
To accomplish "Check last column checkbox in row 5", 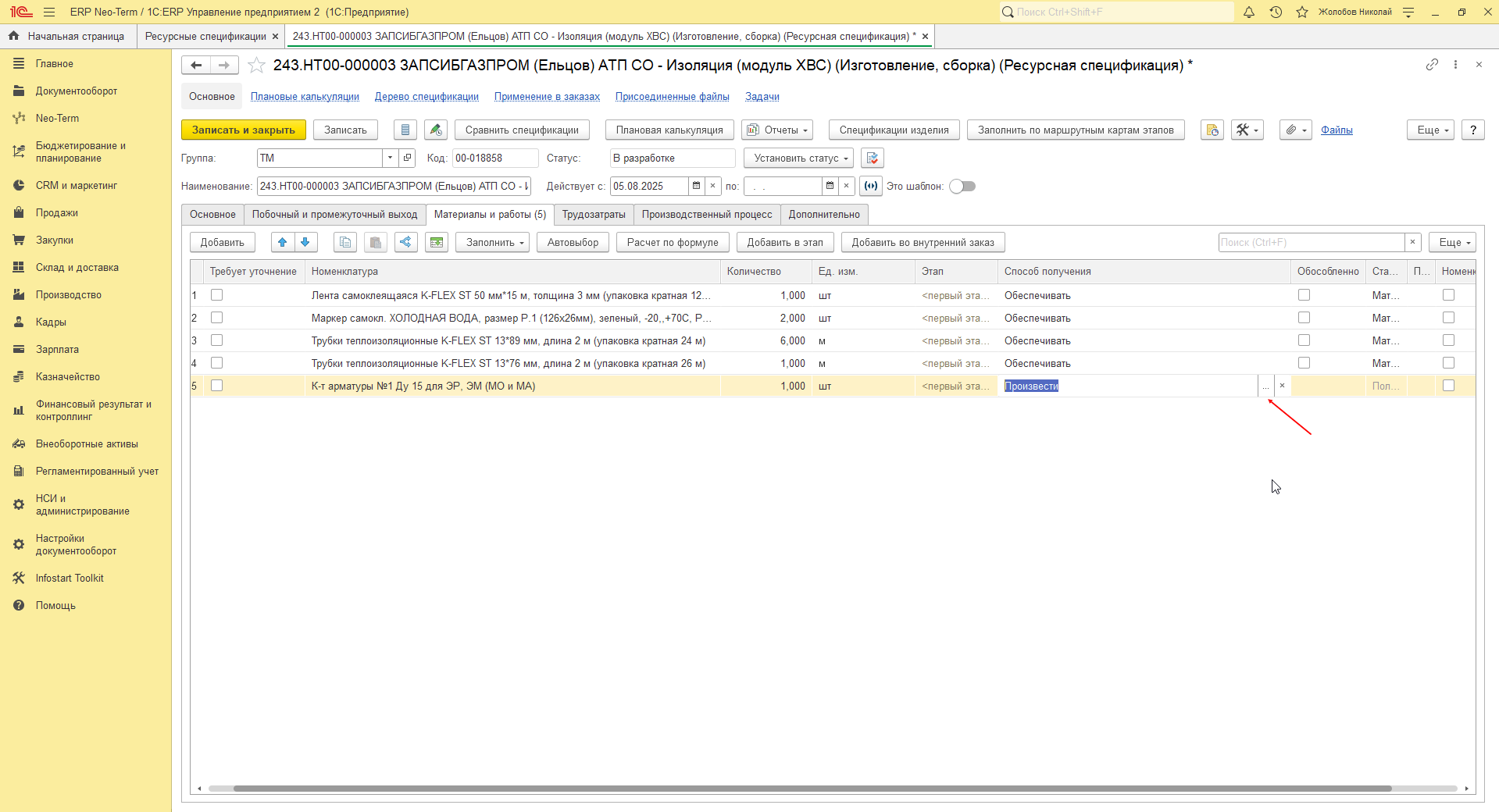I will 1448,386.
